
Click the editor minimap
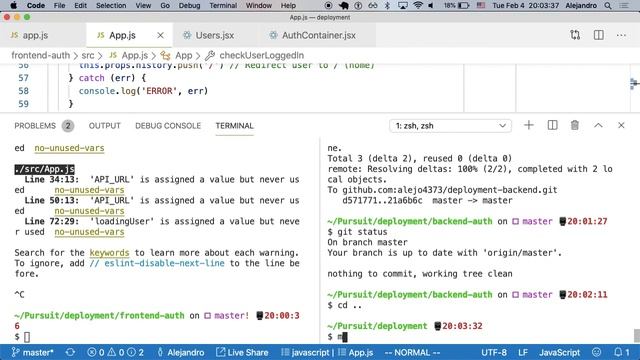(634, 84)
